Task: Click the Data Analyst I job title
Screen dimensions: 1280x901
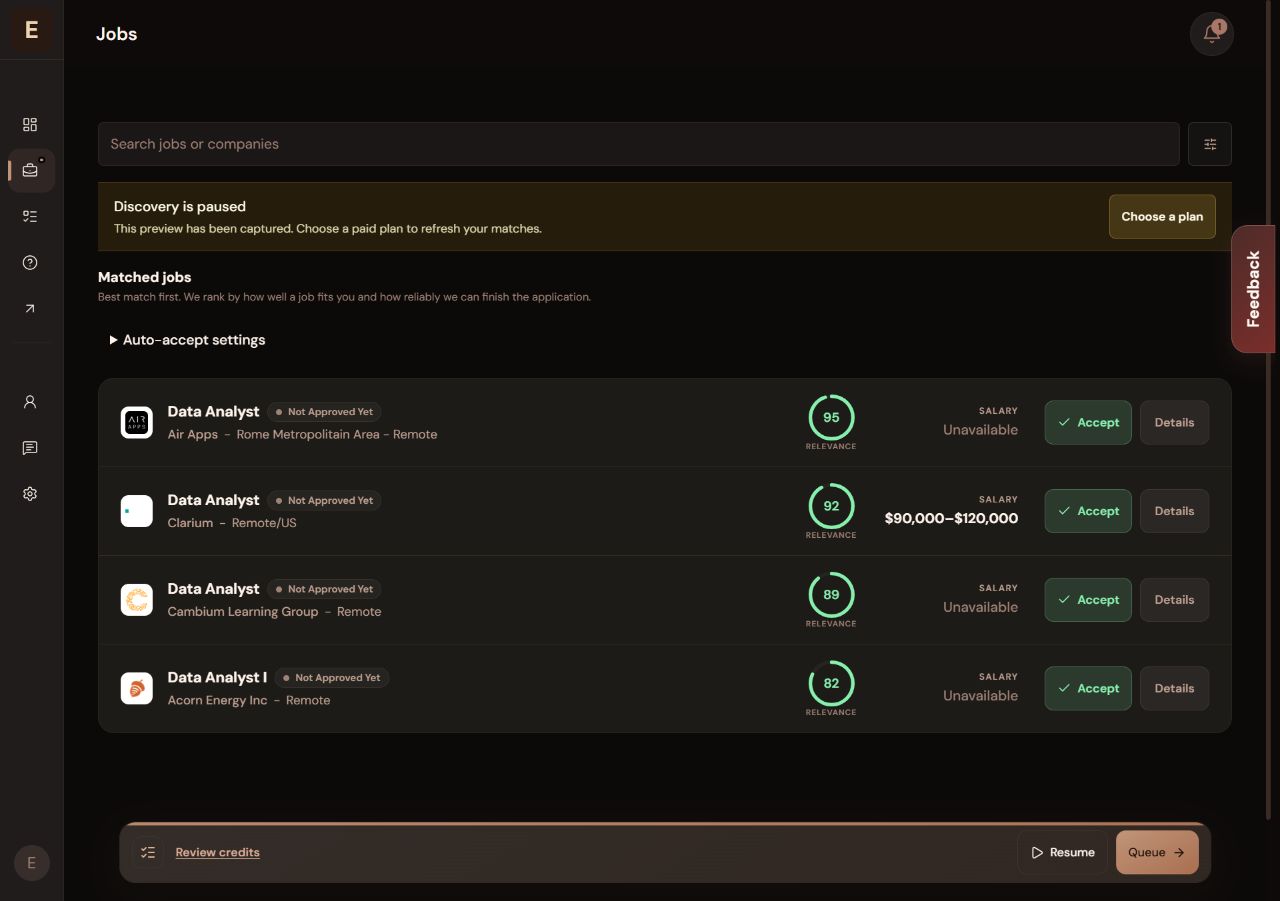Action: pos(217,677)
